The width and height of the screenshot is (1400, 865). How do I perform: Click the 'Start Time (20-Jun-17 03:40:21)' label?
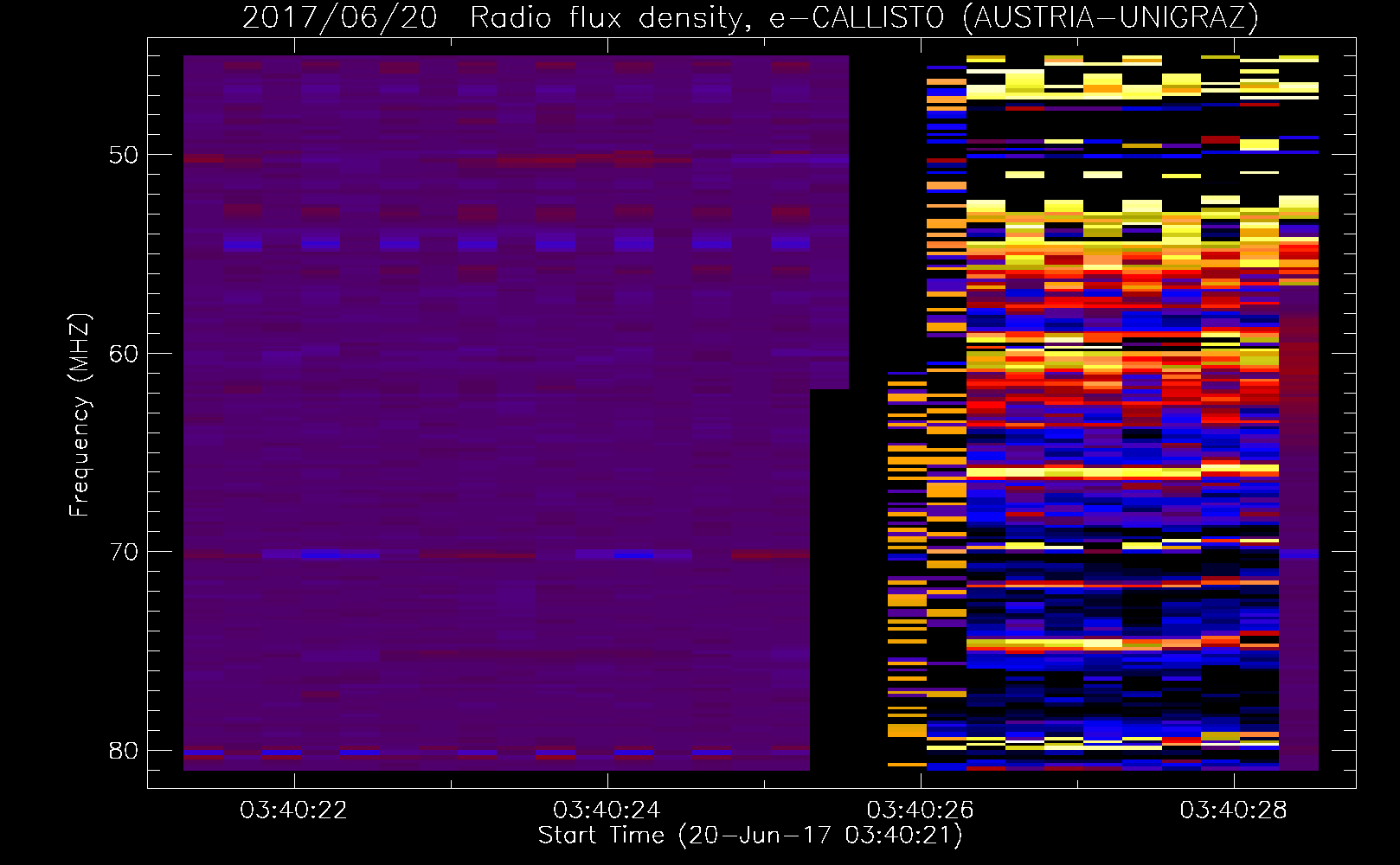pyautogui.click(x=750, y=836)
